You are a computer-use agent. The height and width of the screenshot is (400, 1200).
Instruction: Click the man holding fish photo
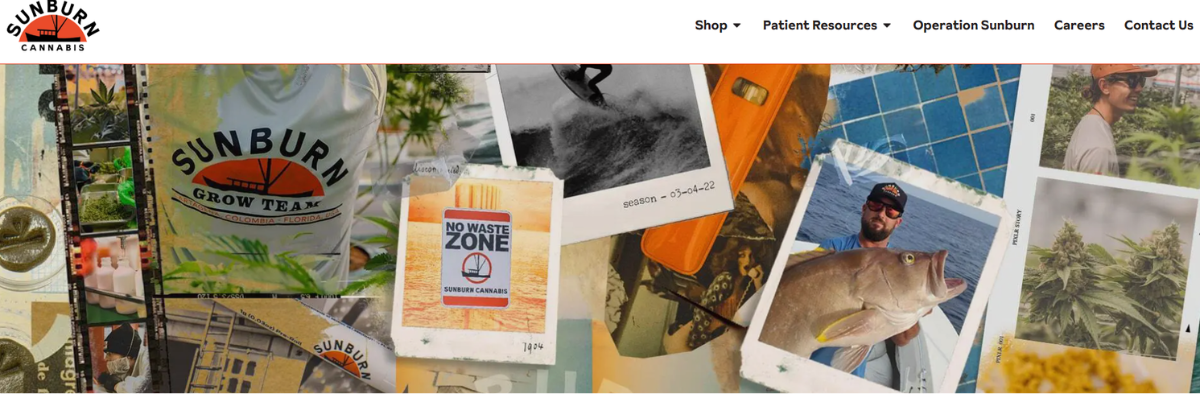872,270
